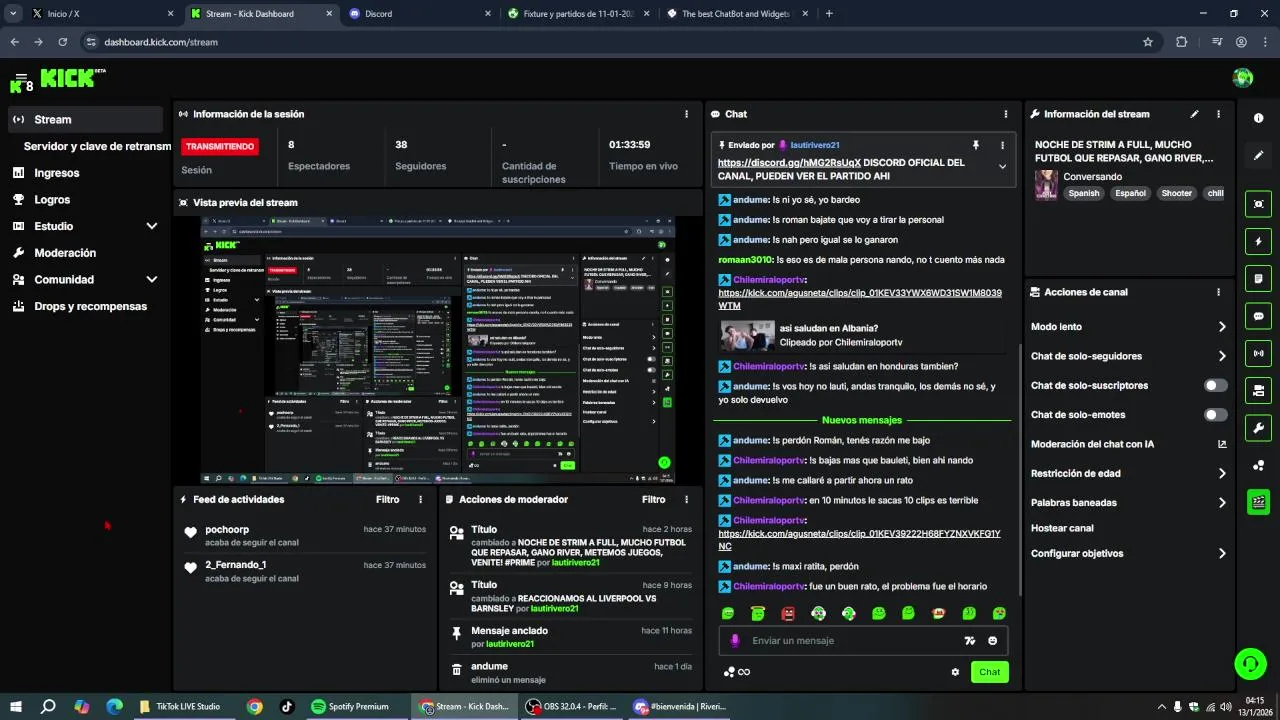
Task: Open the Chrome tab search dropdown arrow
Action: pyautogui.click(x=13, y=13)
